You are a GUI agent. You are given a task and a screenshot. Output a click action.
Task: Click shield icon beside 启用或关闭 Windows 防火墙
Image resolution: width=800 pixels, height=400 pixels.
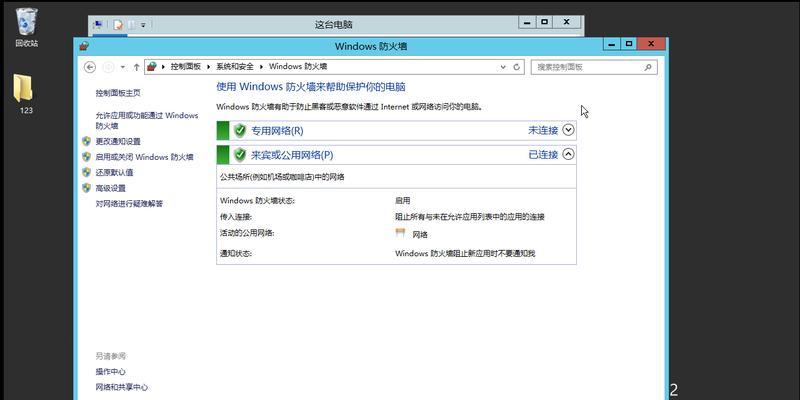click(x=86, y=157)
